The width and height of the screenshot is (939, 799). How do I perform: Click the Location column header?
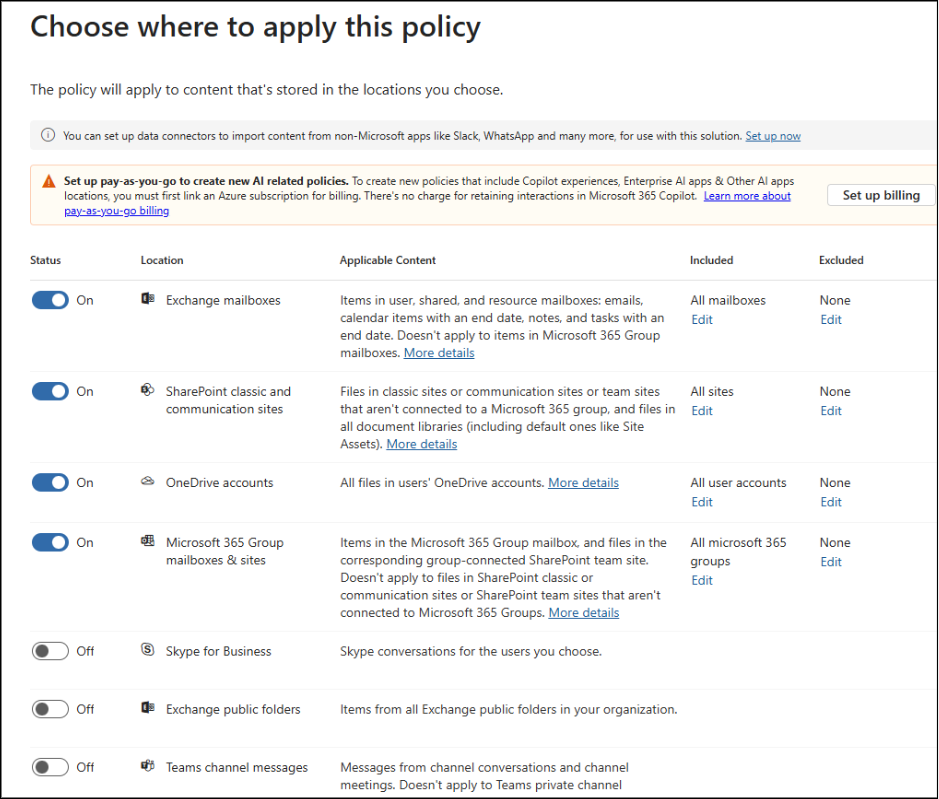pos(162,261)
